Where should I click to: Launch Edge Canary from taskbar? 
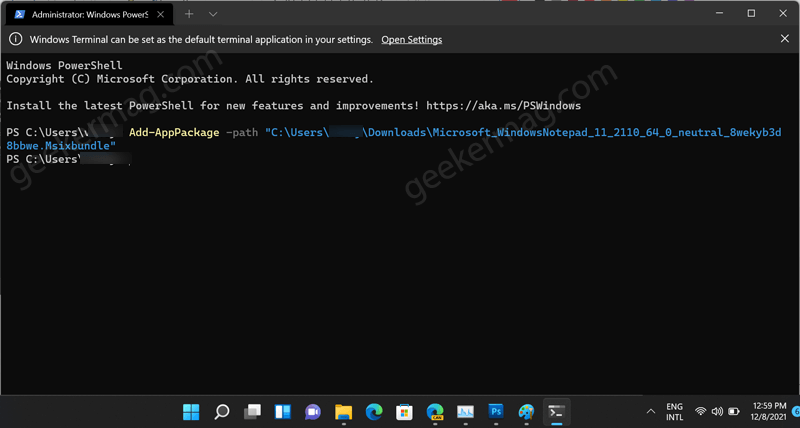[x=435, y=412]
